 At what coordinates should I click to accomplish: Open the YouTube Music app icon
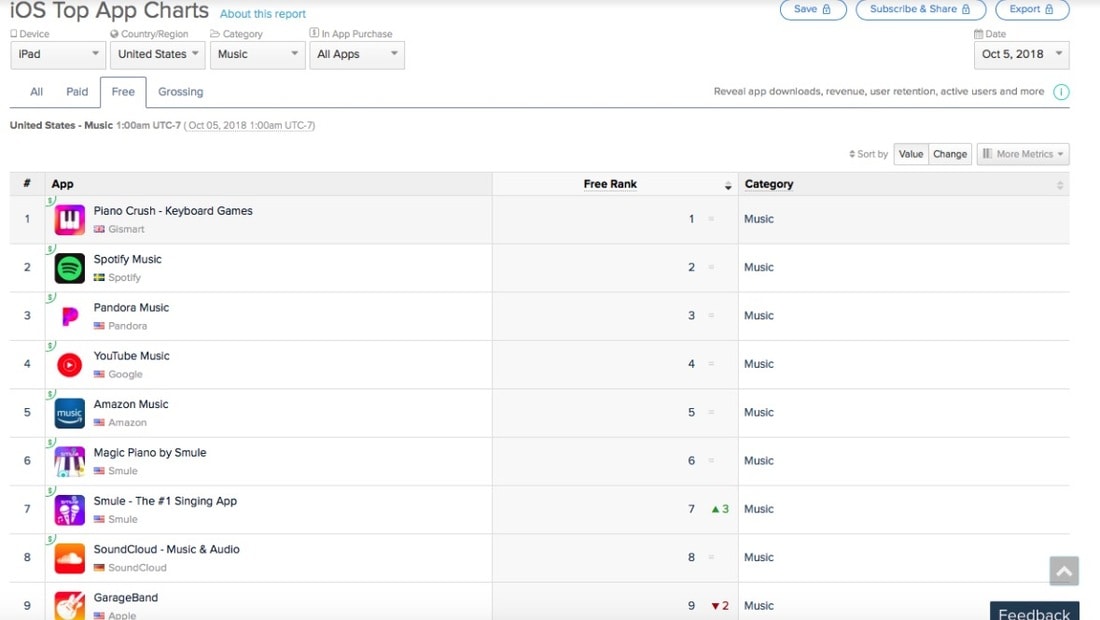pyautogui.click(x=69, y=365)
